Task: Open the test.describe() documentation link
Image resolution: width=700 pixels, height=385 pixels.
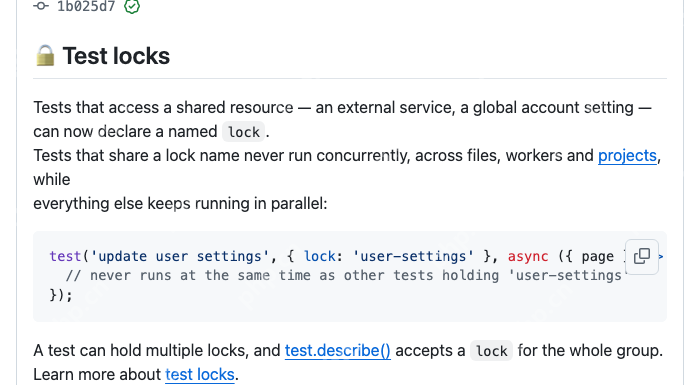Action: [x=338, y=350]
